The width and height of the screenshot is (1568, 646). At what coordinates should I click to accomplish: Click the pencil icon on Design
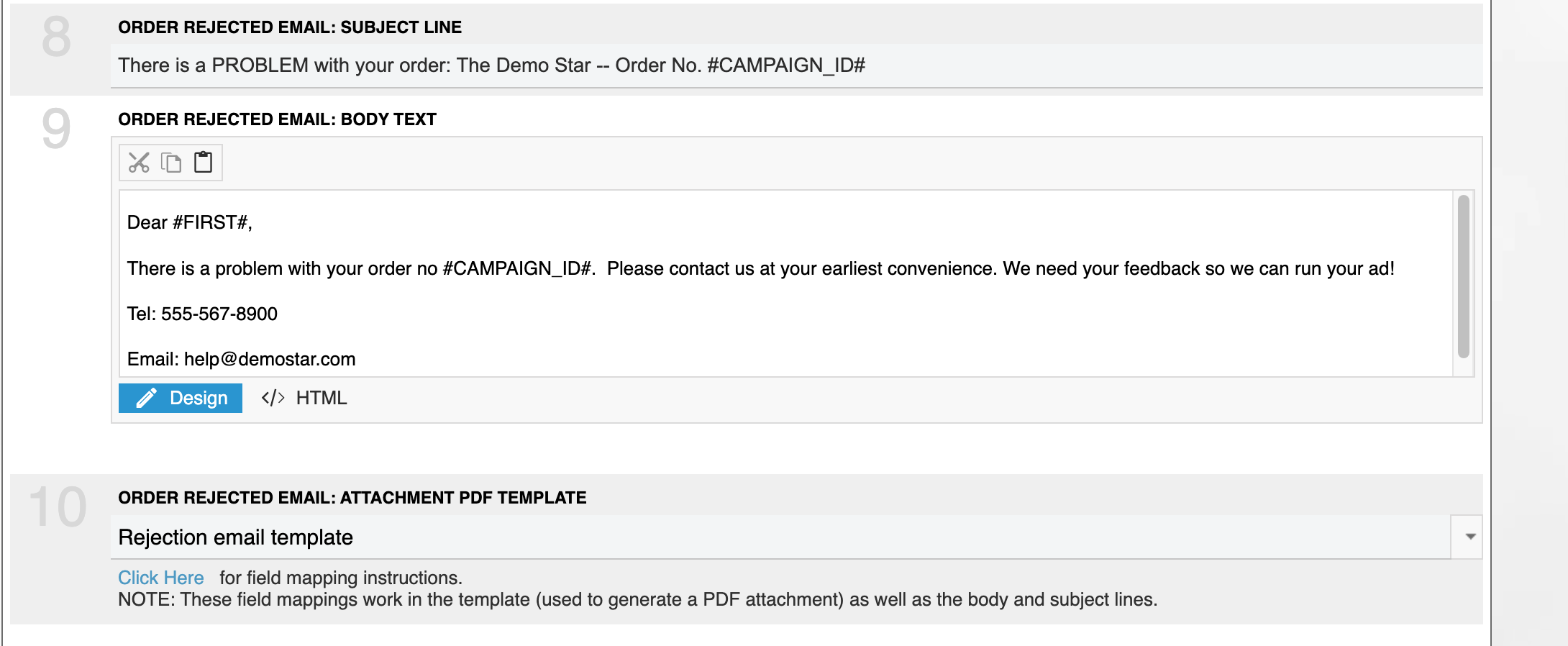tap(147, 398)
